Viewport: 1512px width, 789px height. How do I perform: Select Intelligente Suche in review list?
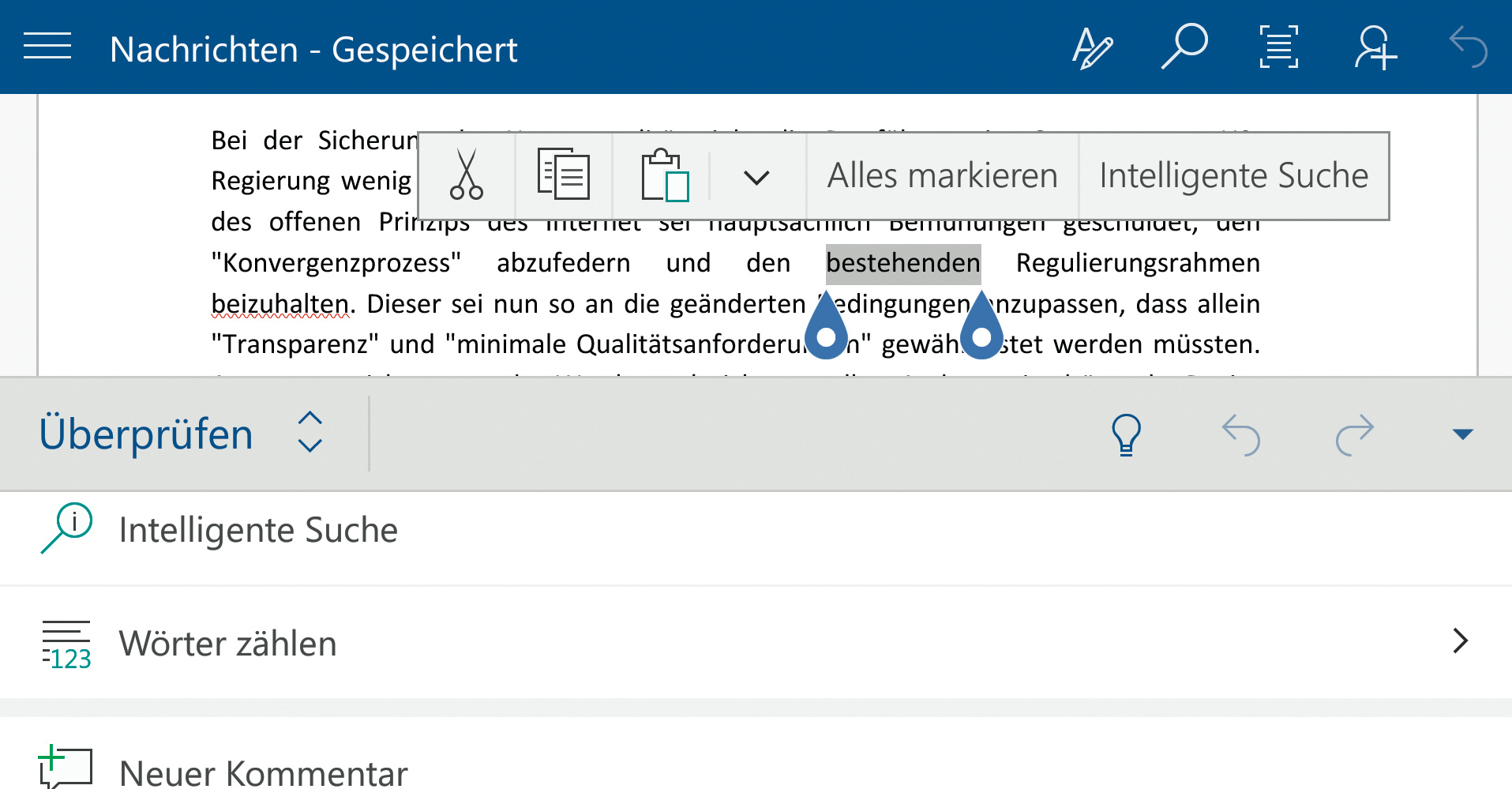point(257,530)
